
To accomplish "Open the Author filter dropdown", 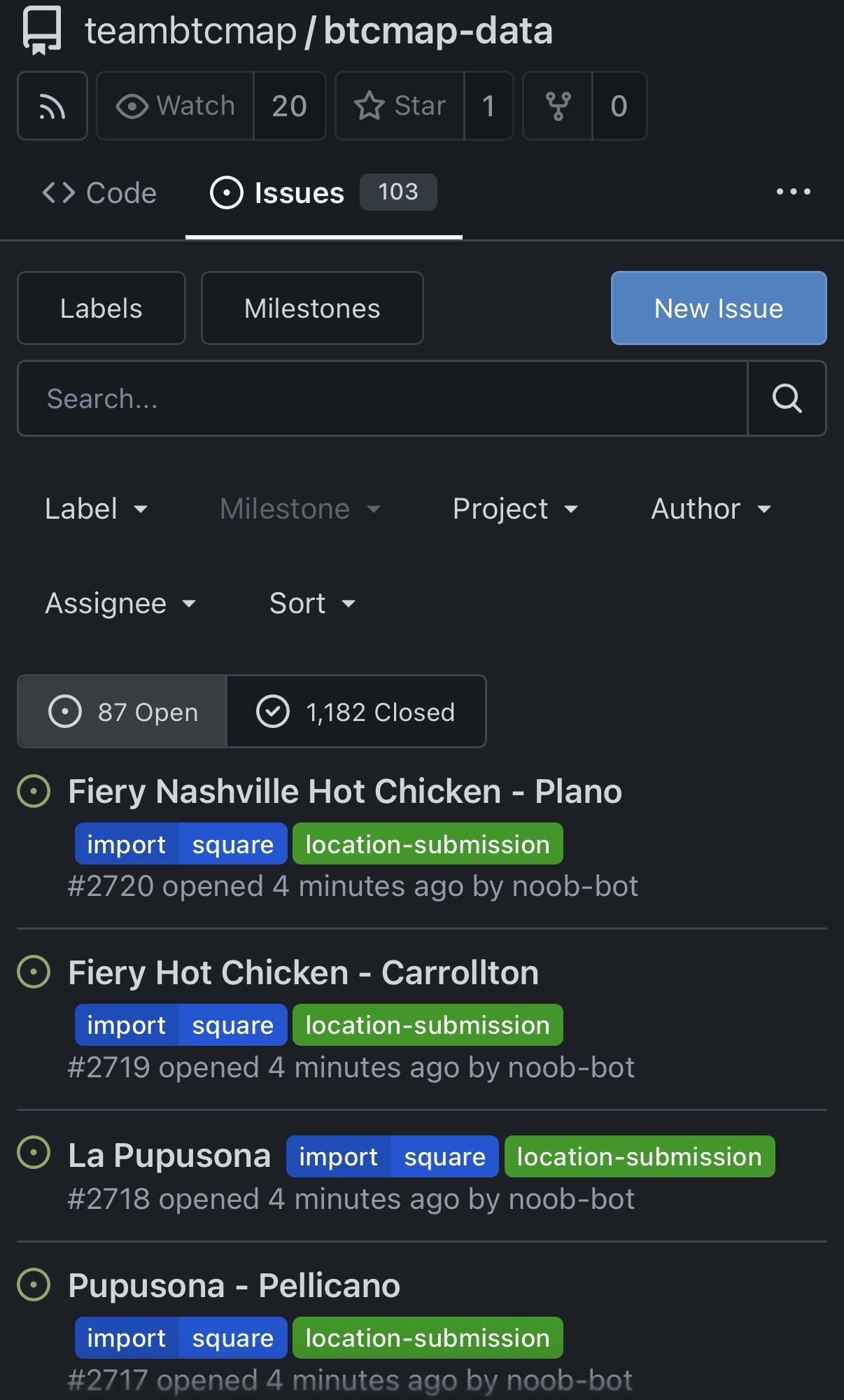I will (710, 509).
